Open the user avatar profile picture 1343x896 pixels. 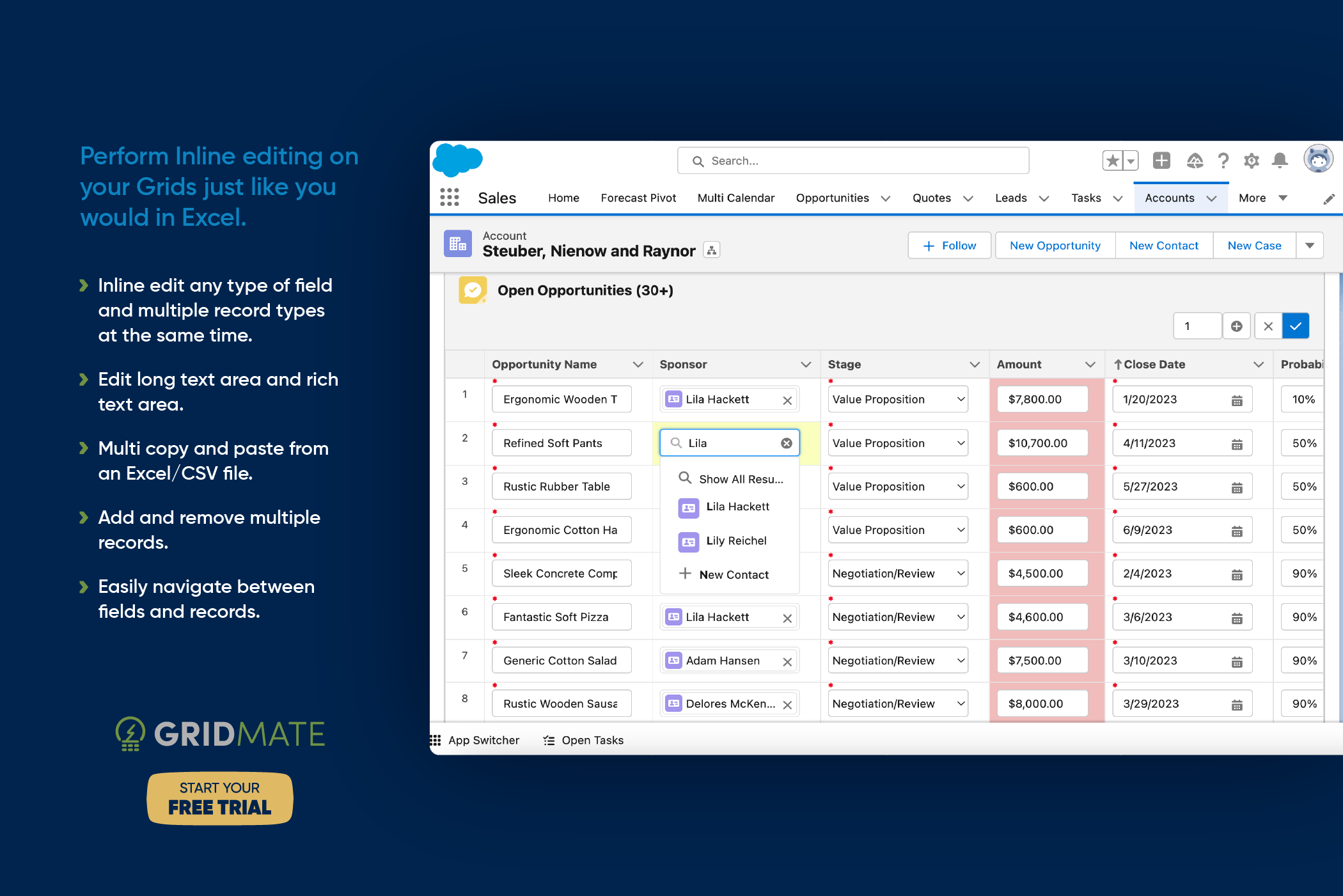(x=1318, y=159)
